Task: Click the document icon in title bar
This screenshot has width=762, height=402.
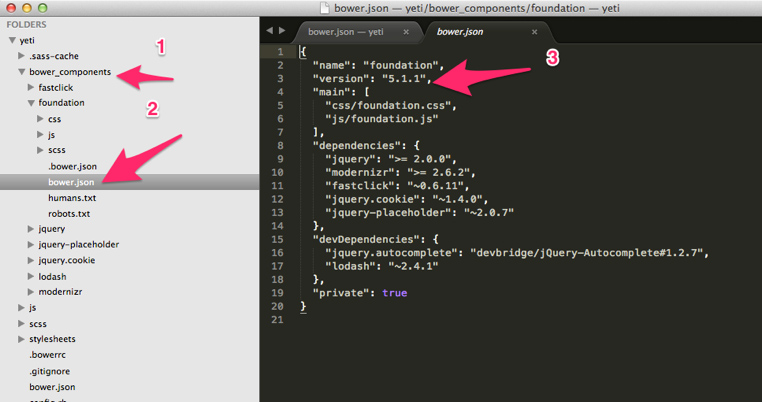Action: click(324, 8)
